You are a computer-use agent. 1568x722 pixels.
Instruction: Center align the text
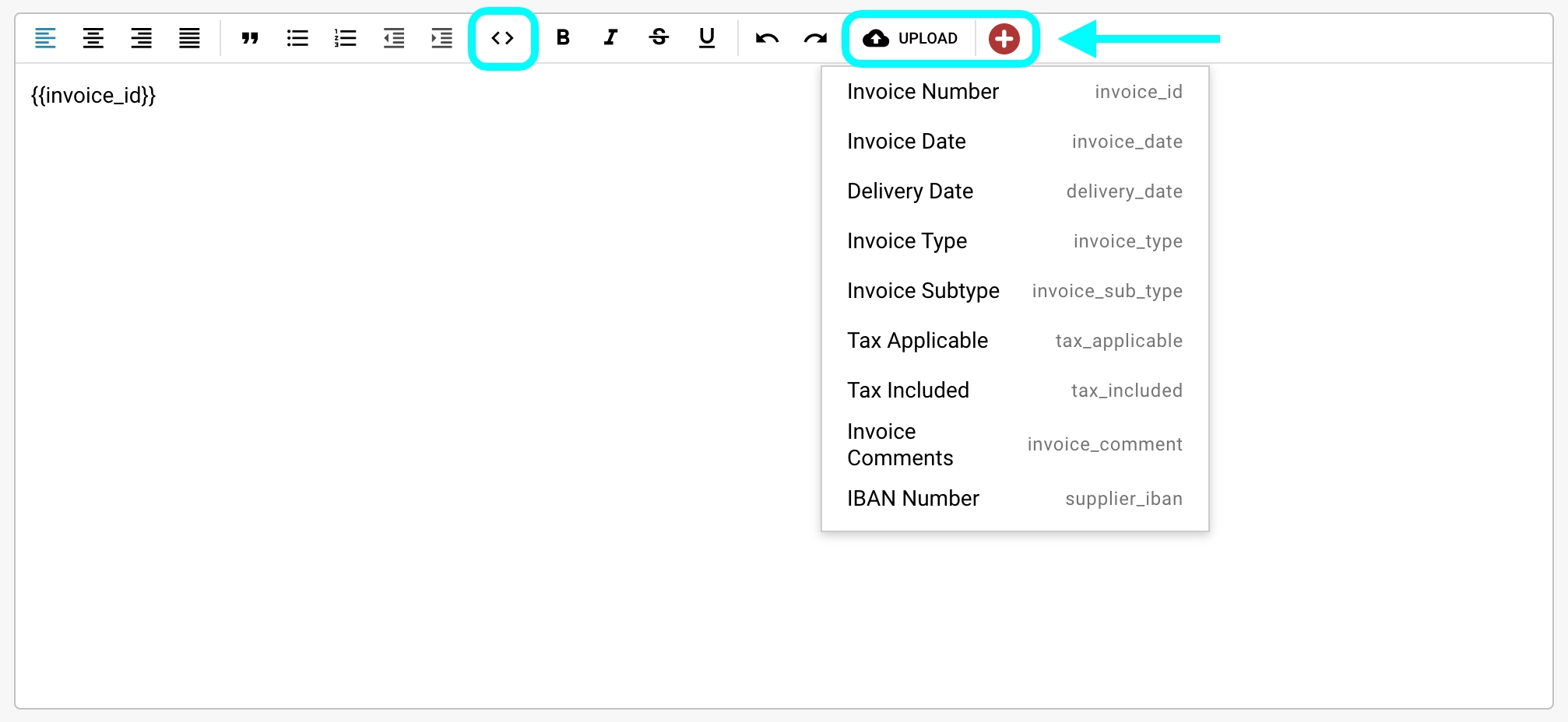coord(93,38)
